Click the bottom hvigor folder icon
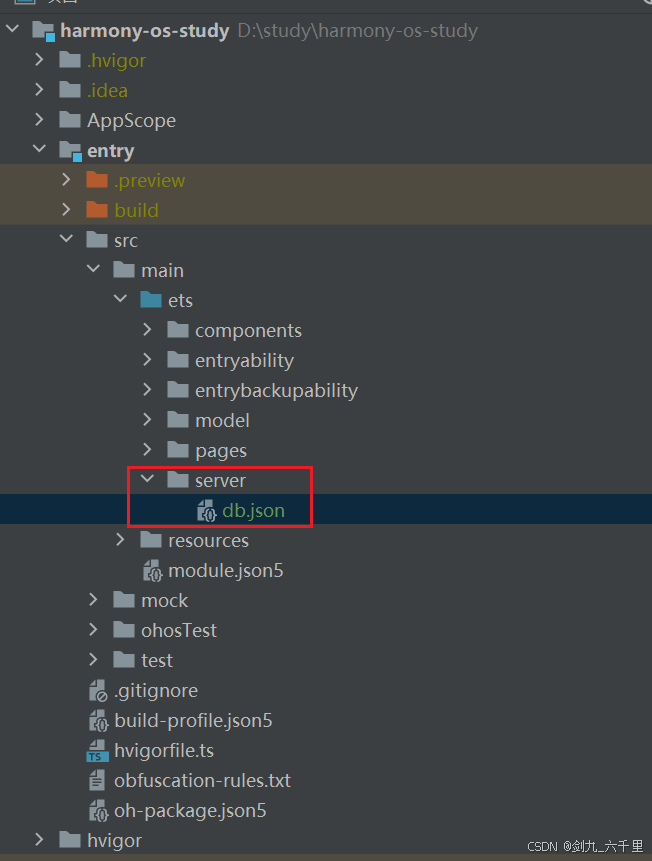Screen dimensions: 652x861 click(70, 840)
